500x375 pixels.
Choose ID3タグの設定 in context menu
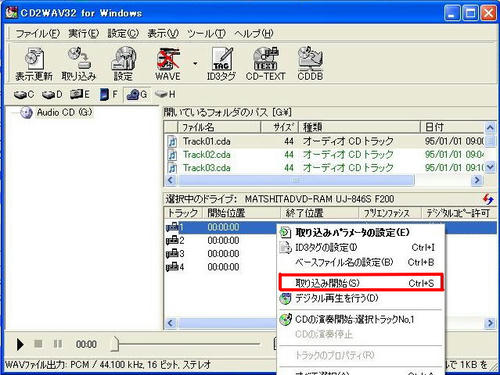[361, 247]
